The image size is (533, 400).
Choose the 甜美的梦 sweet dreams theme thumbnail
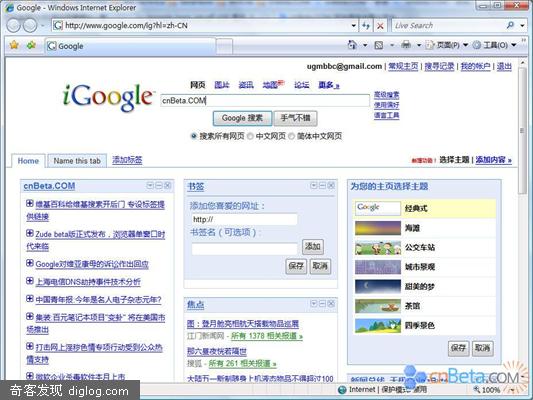tap(378, 286)
